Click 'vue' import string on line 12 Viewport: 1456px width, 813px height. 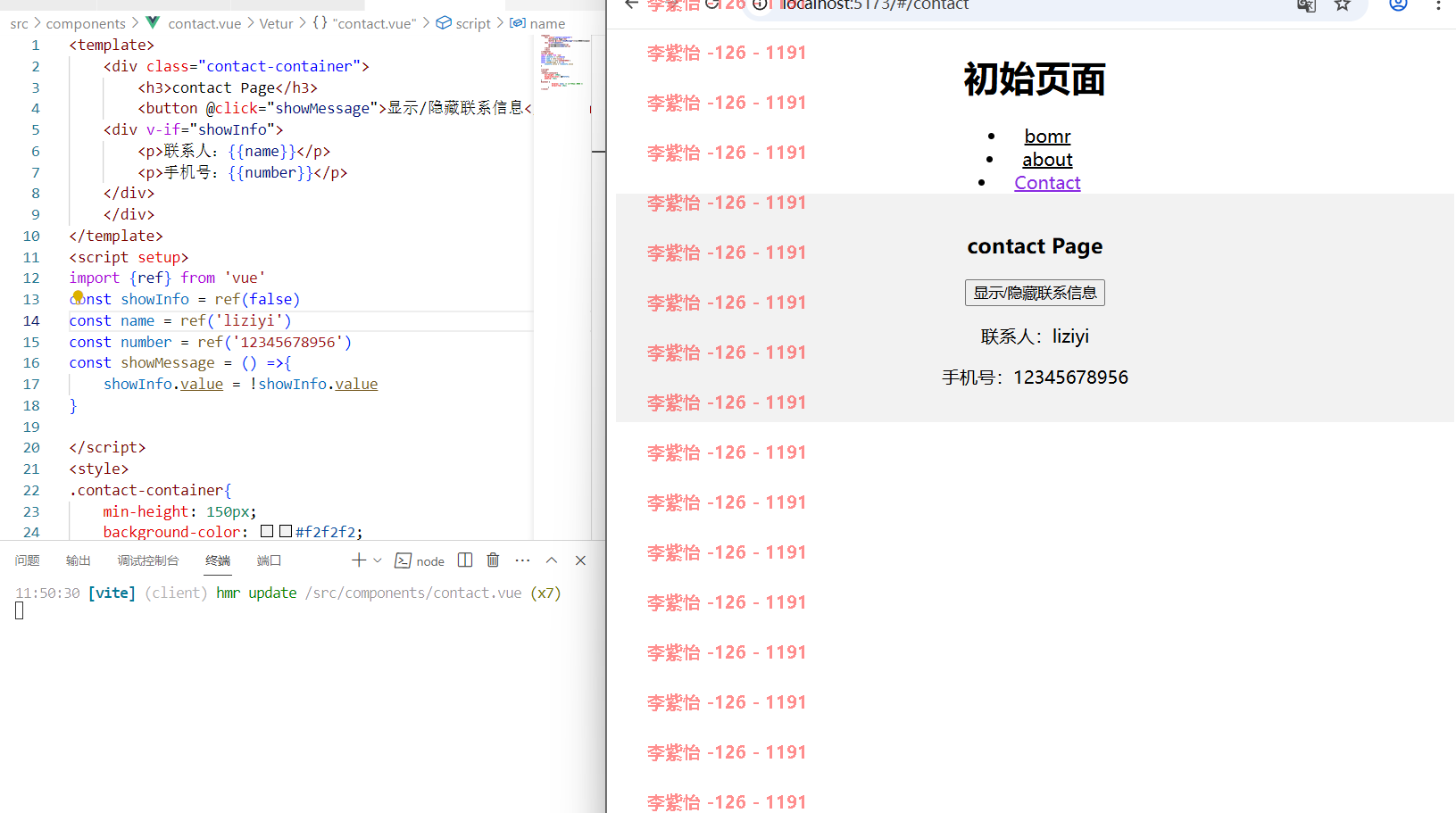pos(245,278)
